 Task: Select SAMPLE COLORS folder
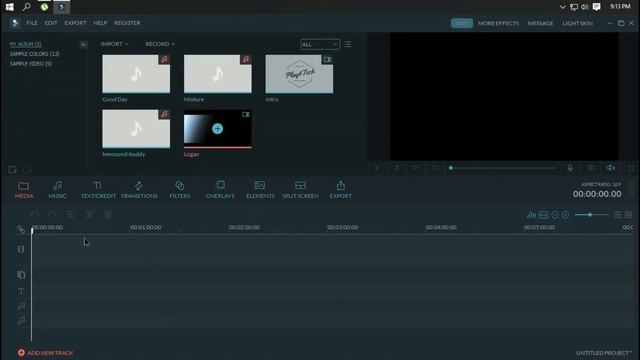coord(34,54)
